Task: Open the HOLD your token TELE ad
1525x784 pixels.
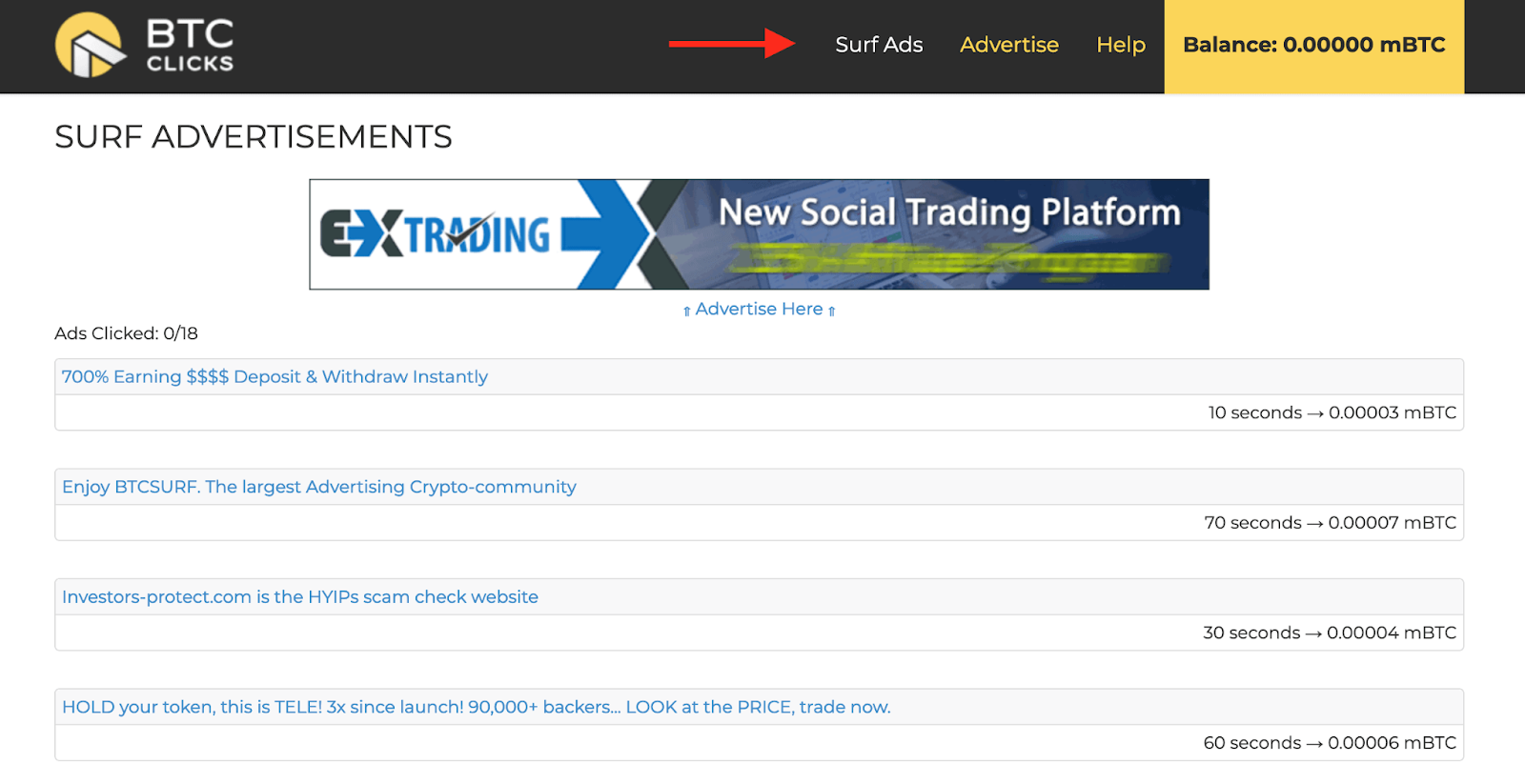Action: click(477, 707)
